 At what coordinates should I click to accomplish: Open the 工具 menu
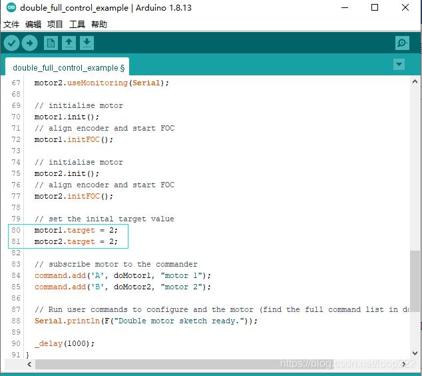pyautogui.click(x=77, y=24)
